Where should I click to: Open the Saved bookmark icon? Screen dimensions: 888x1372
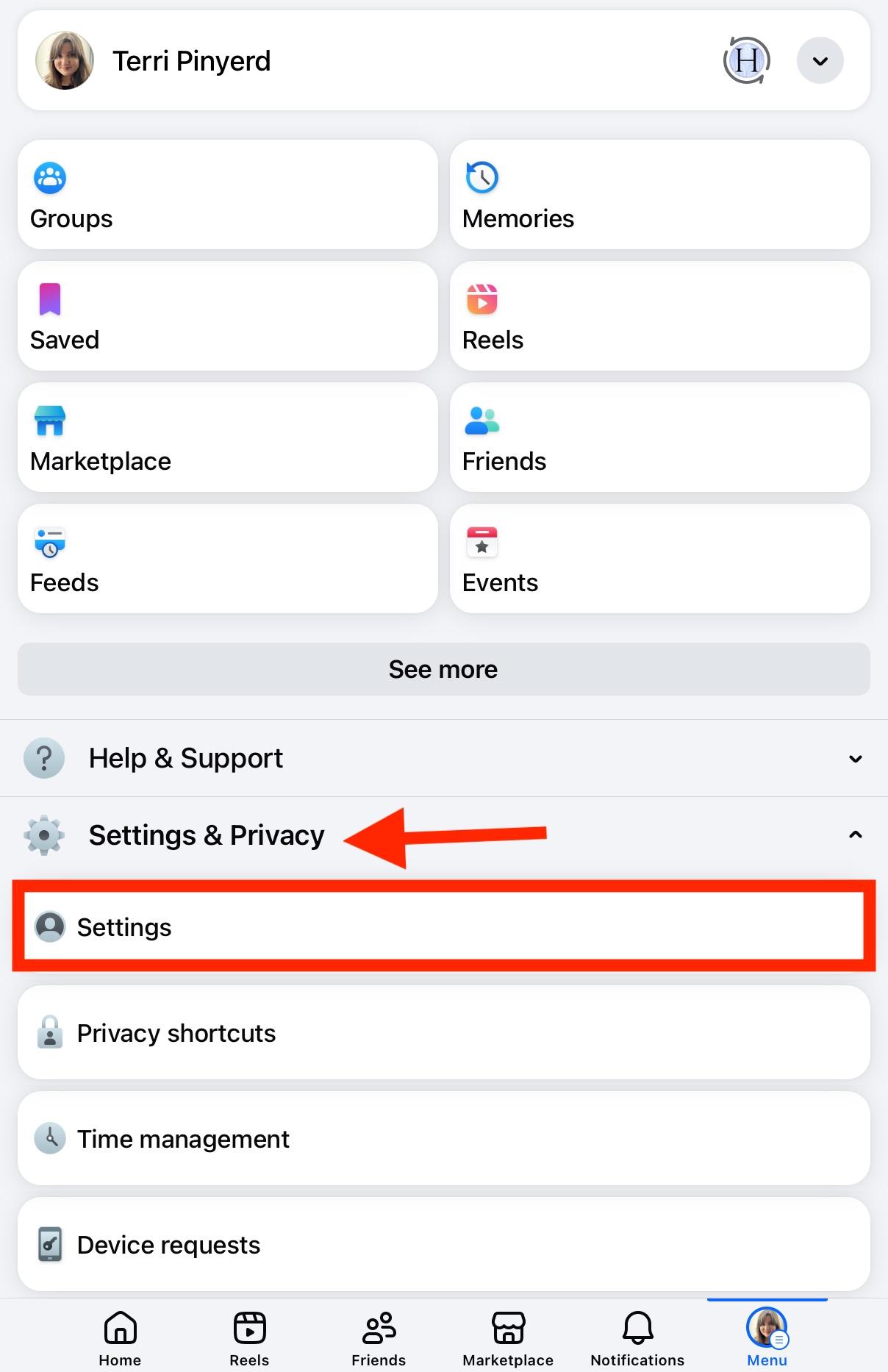pyautogui.click(x=50, y=299)
